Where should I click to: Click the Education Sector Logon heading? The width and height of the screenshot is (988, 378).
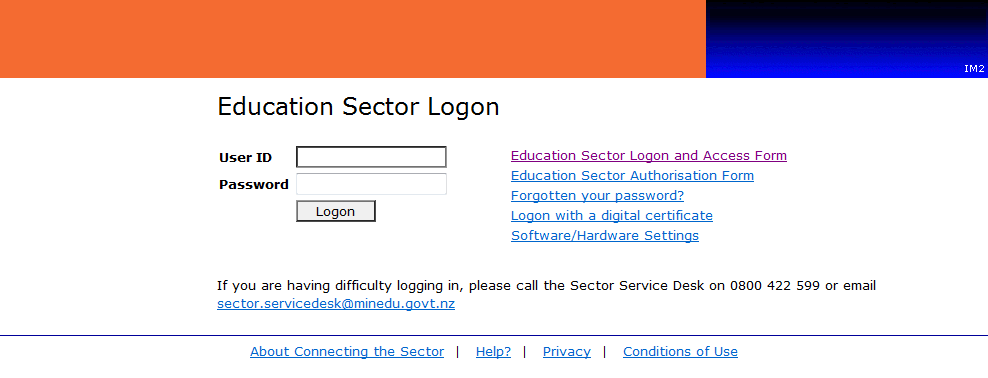358,107
